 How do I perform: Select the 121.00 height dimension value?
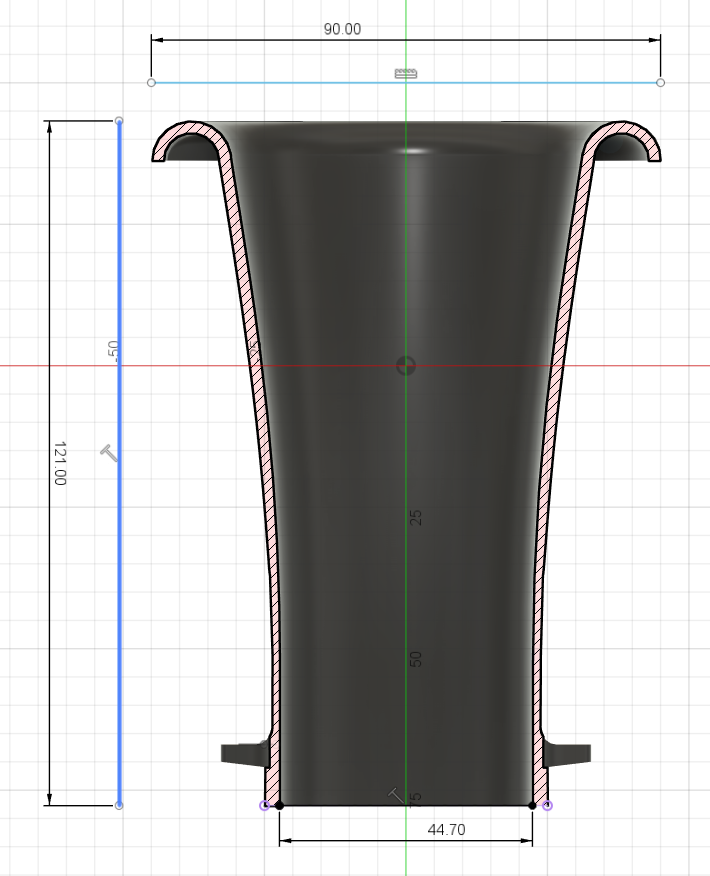point(60,463)
